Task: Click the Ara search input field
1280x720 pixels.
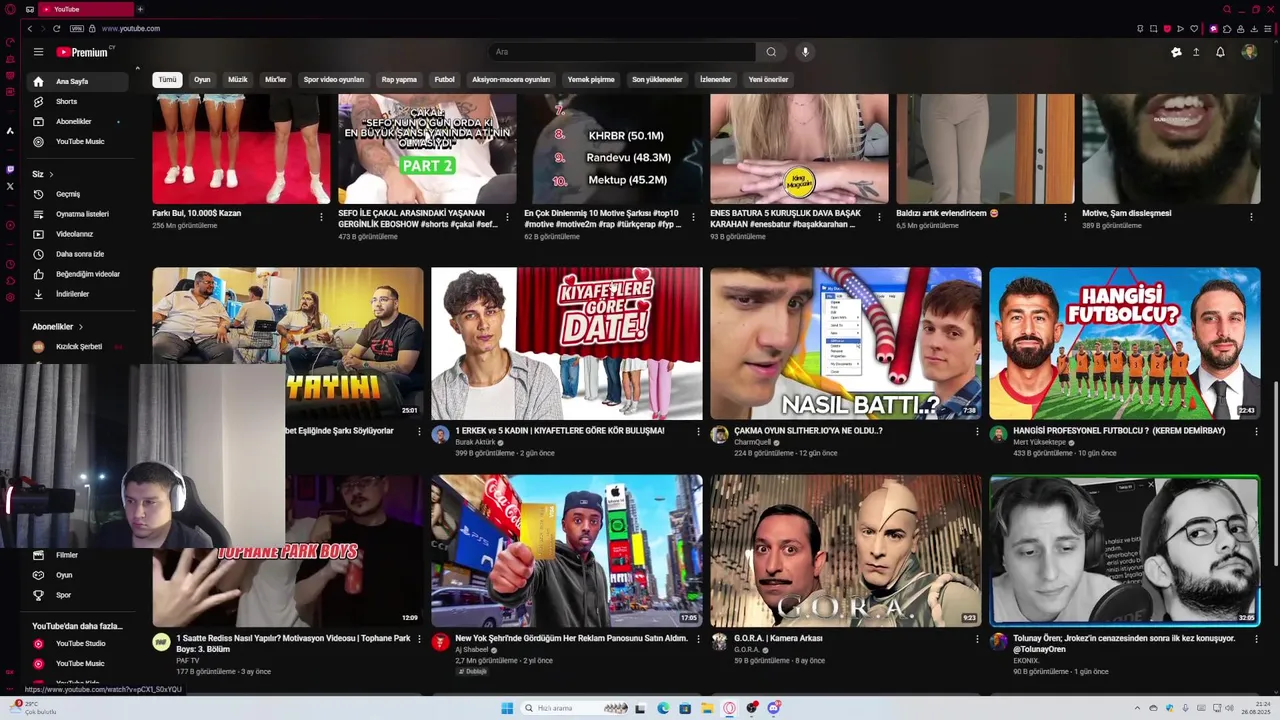Action: [622, 52]
